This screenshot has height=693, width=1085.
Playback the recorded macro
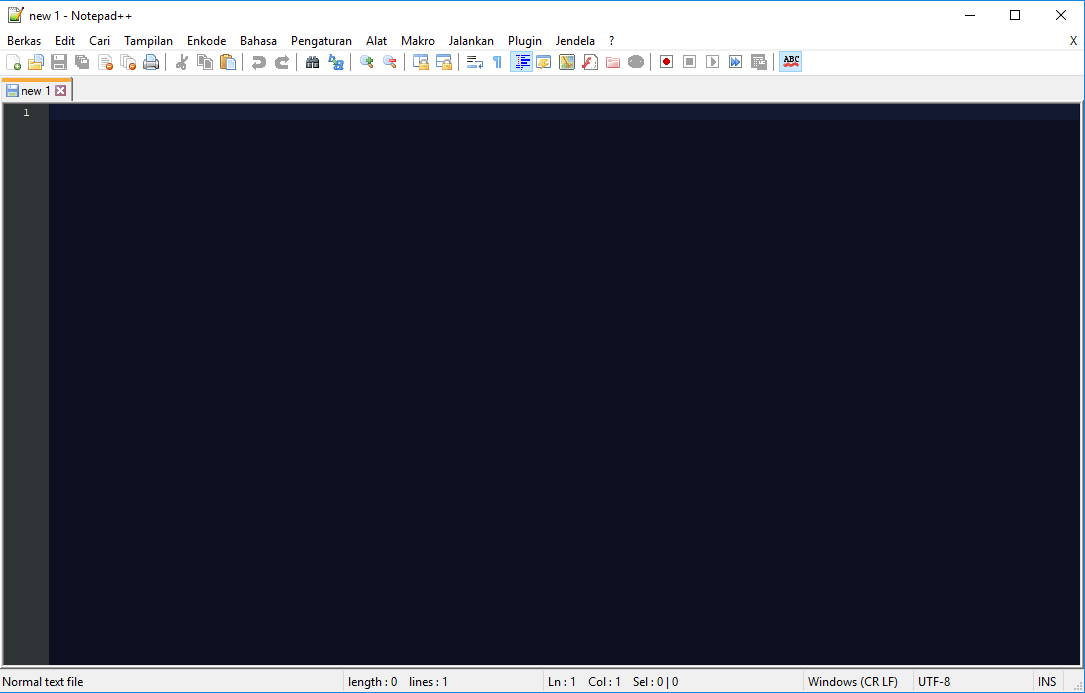coord(713,61)
